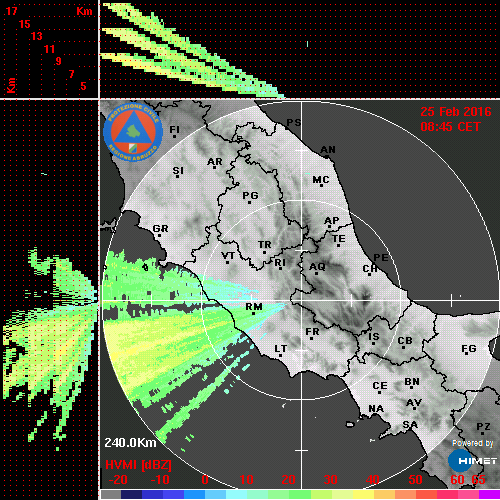Pick the red-orange swatch in the dBZ scale

[x=426, y=494]
